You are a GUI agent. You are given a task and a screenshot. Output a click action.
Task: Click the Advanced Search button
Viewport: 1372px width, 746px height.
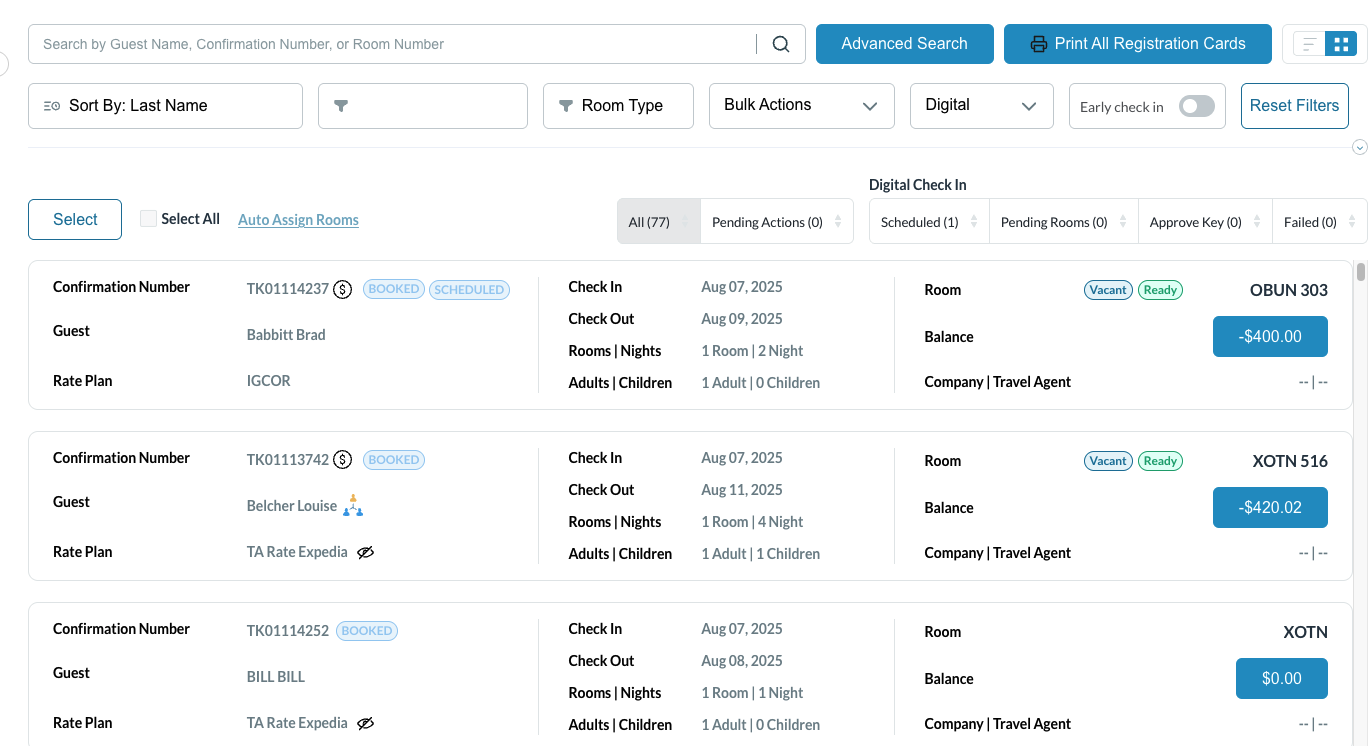tap(904, 44)
